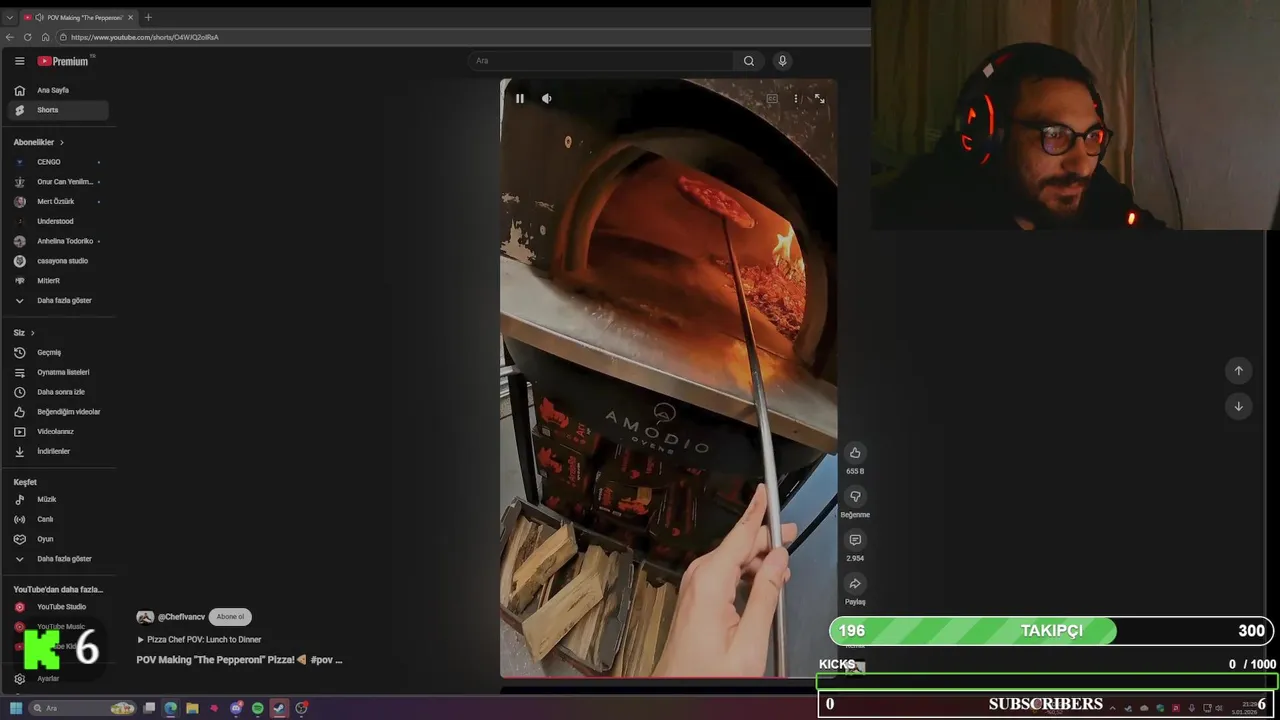Screen dimensions: 1280x720
Task: Open Understood channel in sidebar
Action: coord(58,221)
